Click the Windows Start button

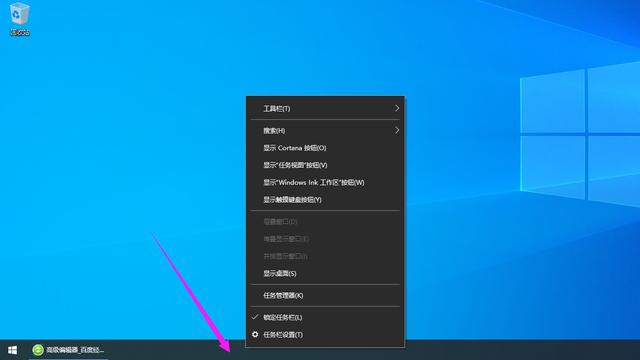coord(13,350)
